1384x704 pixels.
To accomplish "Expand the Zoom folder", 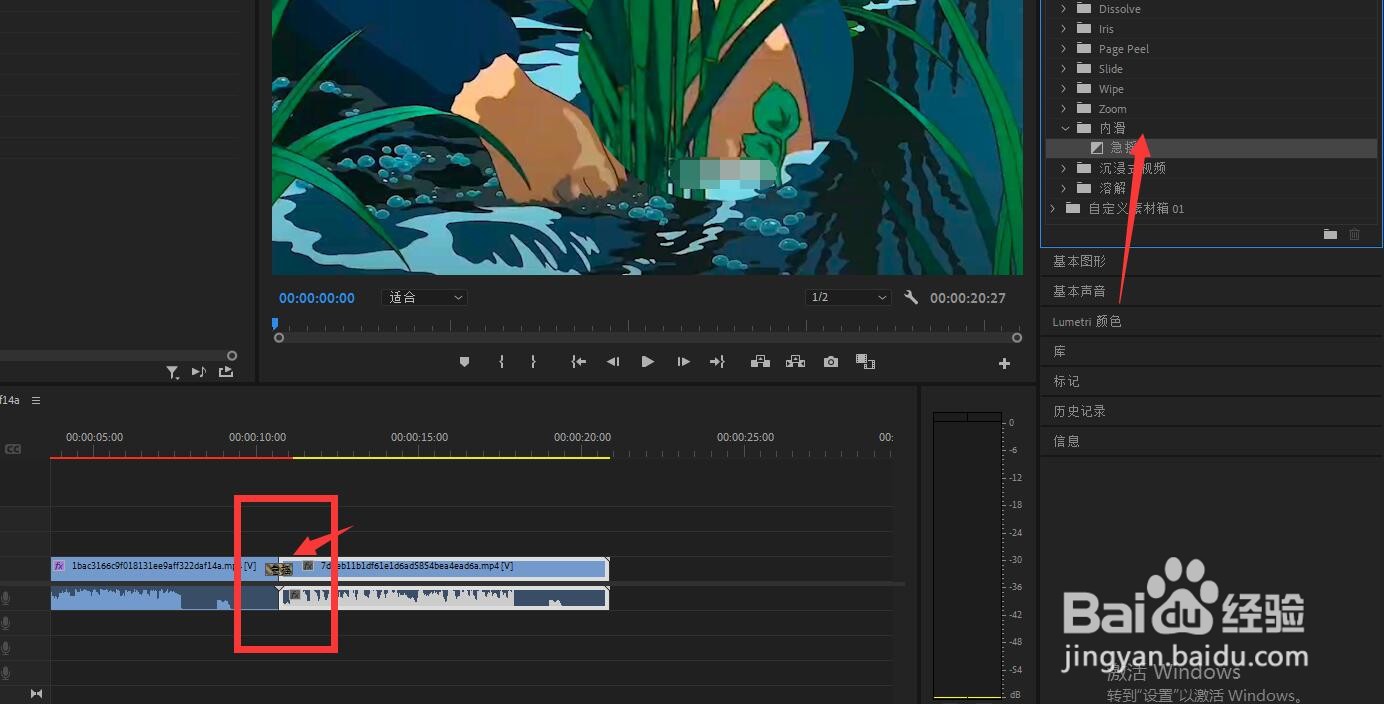I will click(1063, 109).
